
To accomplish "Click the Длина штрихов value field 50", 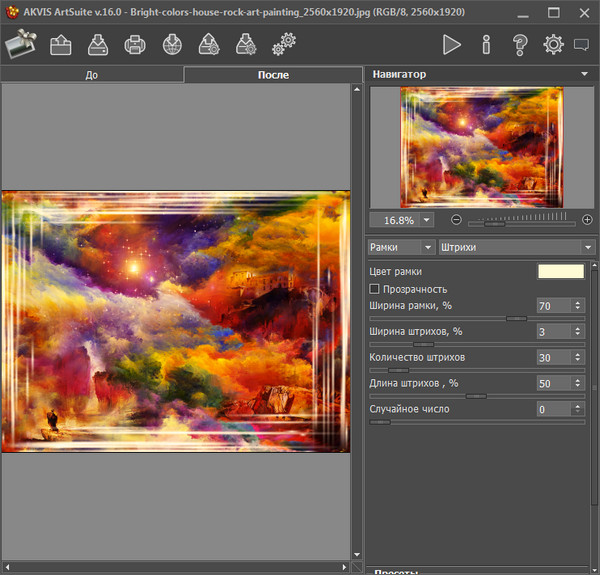I will [554, 384].
